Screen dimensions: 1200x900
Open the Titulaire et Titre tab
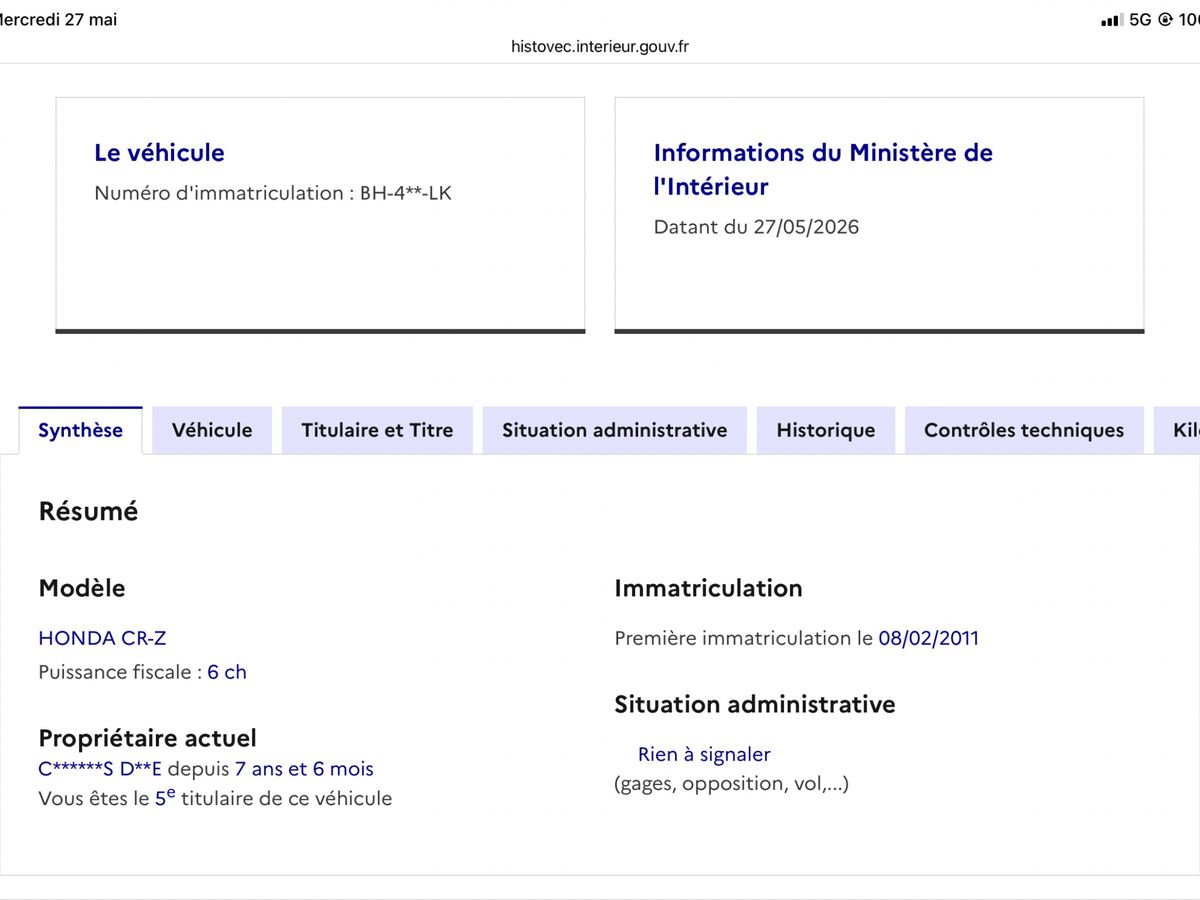coord(377,430)
